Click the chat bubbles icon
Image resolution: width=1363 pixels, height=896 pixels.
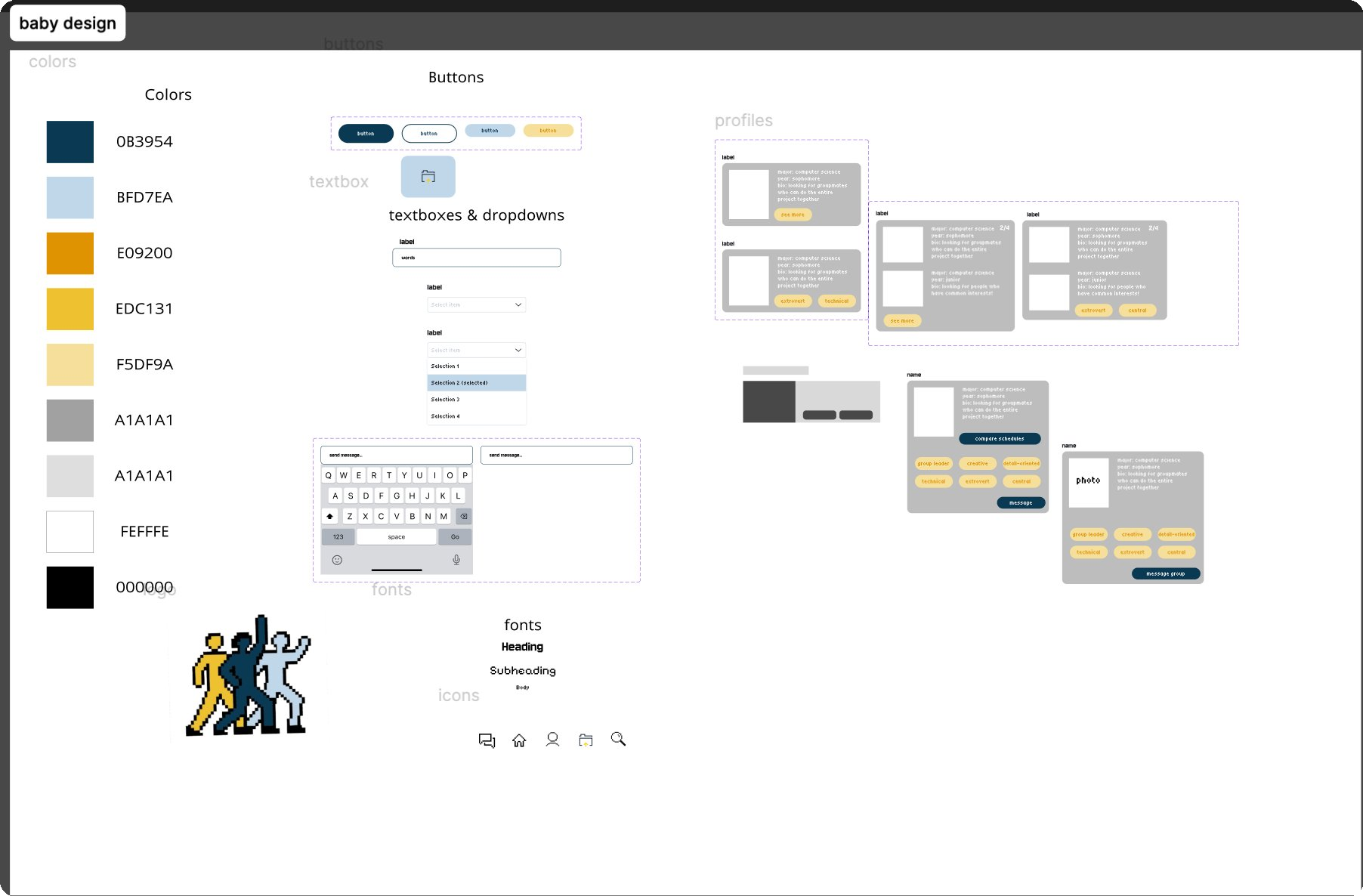(487, 740)
